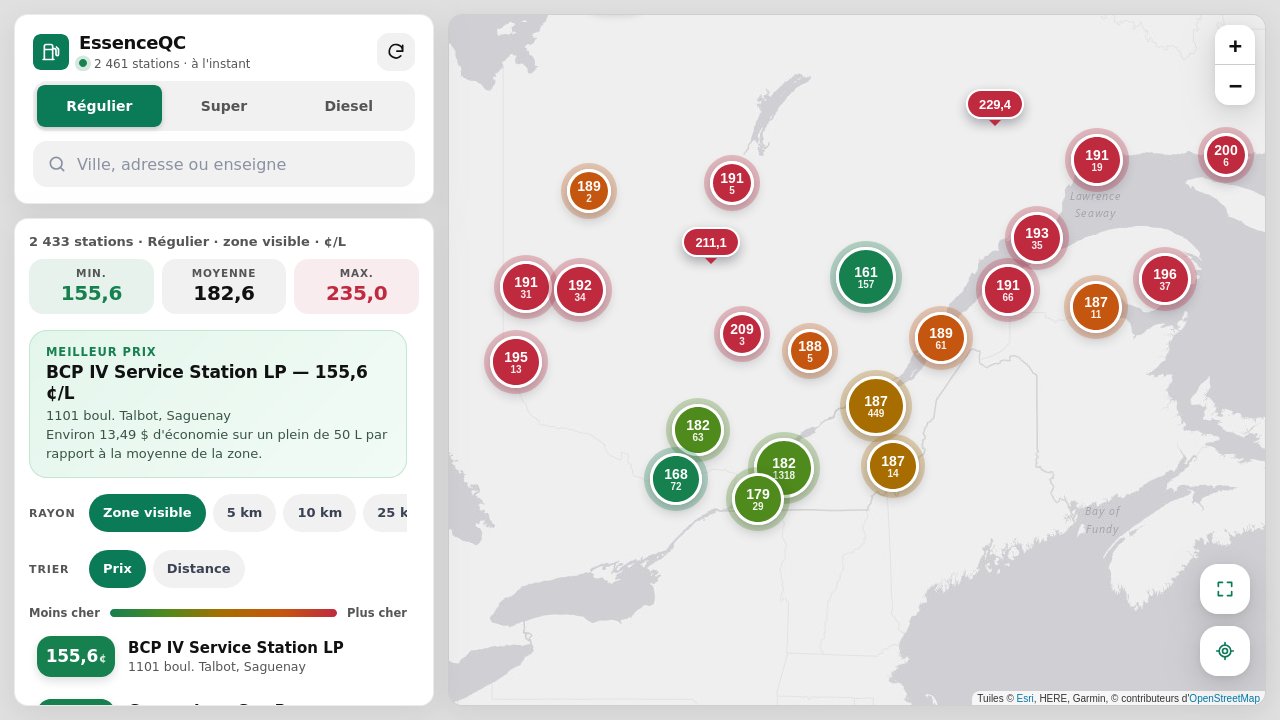Image resolution: width=1280 pixels, height=720 pixels.
Task: Expand the 193 cluster with 35 stations
Action: tap(1037, 238)
